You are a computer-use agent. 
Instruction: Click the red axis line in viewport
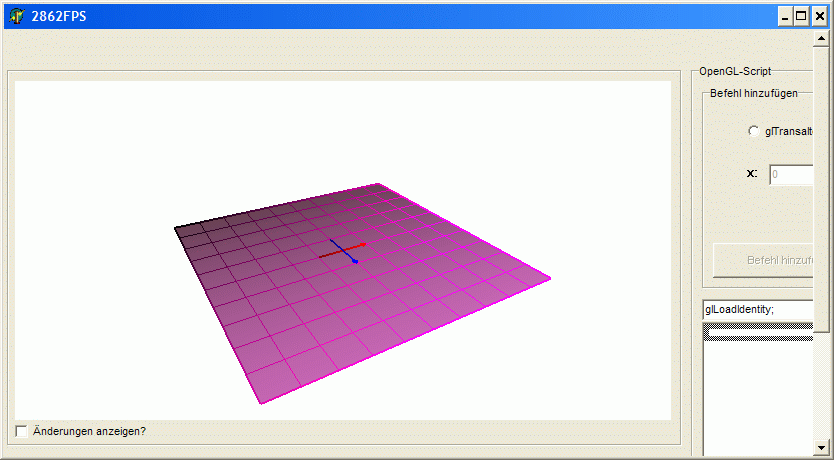tap(350, 247)
